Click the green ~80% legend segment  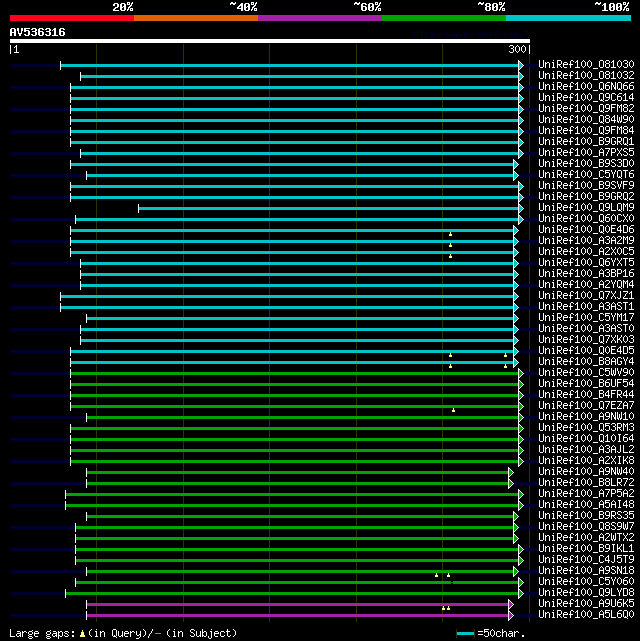[x=444, y=18]
